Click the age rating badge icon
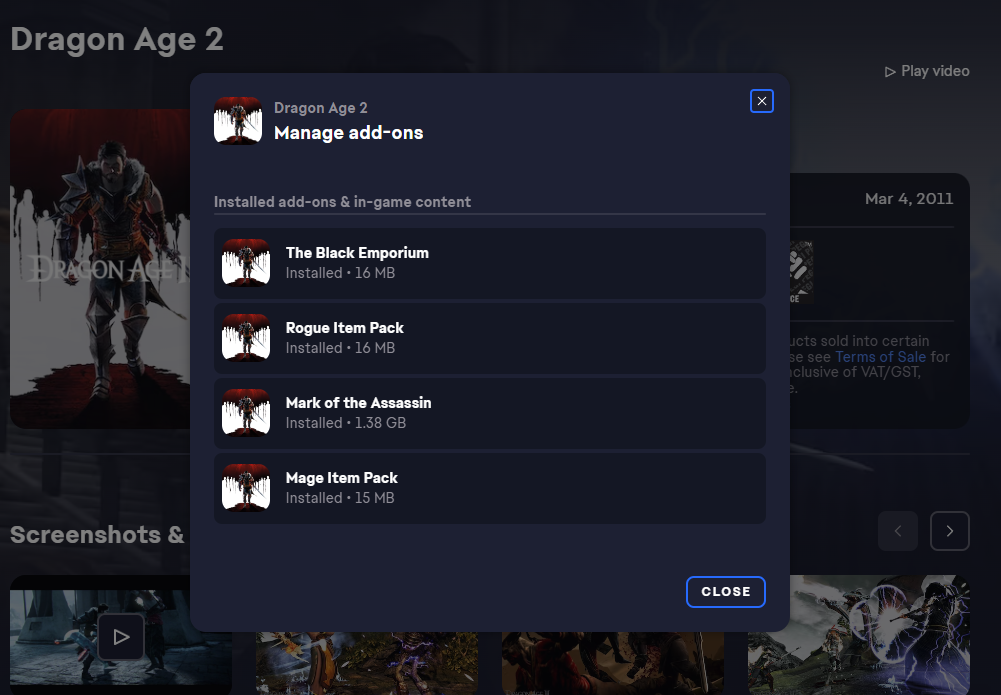1001x695 pixels. point(801,272)
